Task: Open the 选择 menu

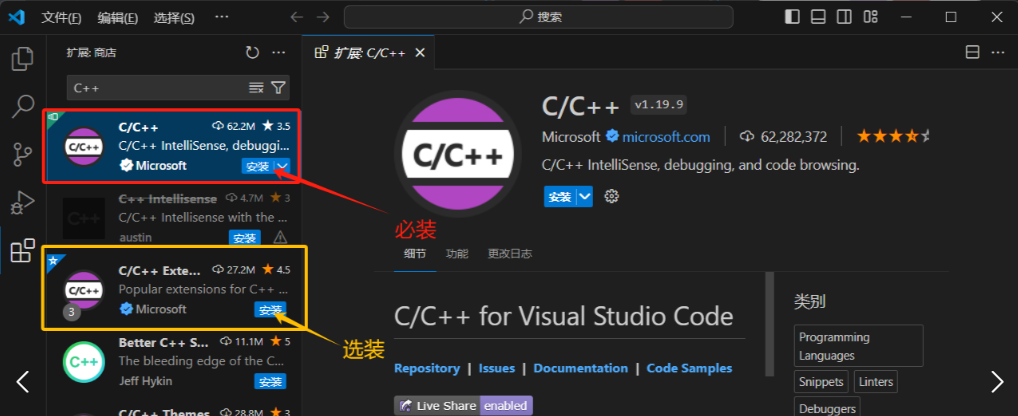Action: pos(174,18)
